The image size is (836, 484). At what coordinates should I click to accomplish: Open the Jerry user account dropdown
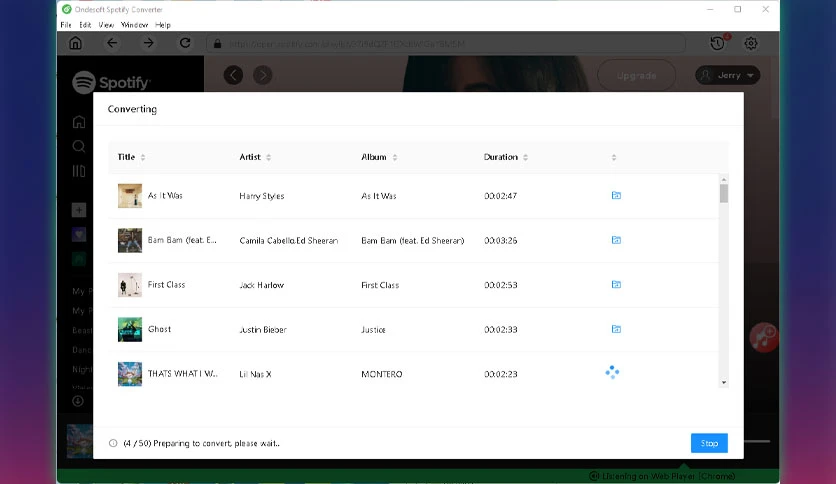[727, 75]
